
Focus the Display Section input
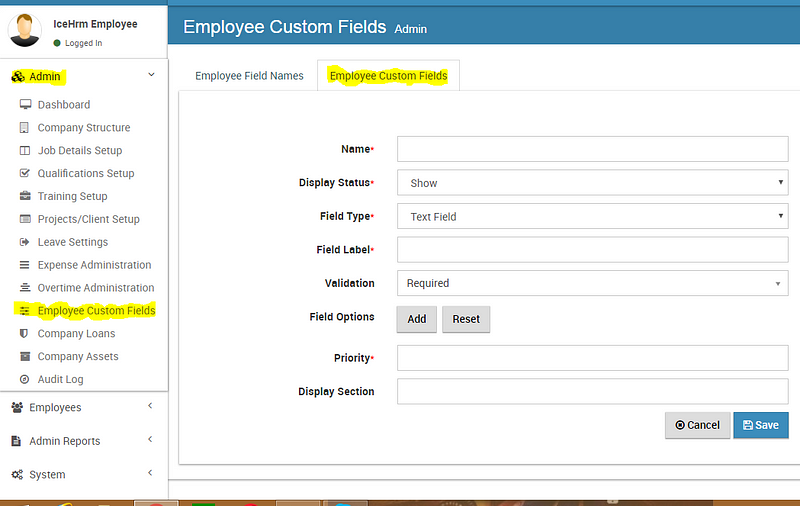[592, 391]
